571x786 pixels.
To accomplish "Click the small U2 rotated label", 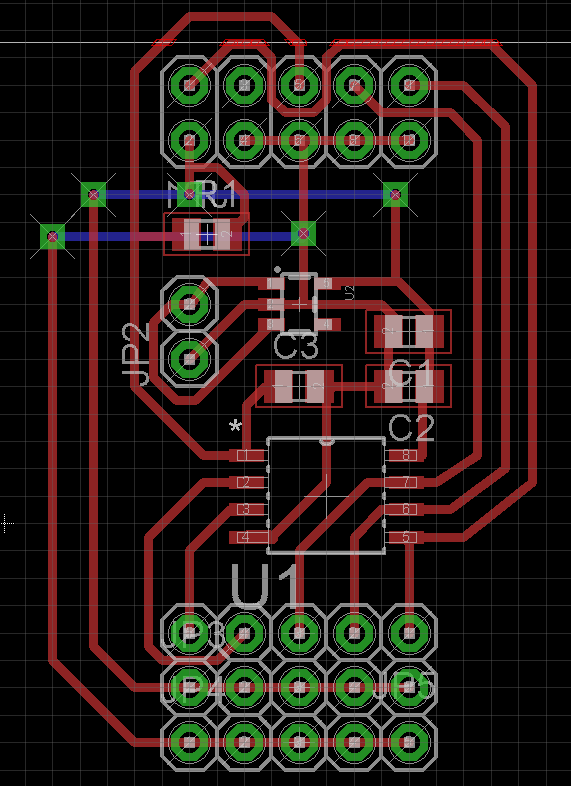I will [350, 292].
